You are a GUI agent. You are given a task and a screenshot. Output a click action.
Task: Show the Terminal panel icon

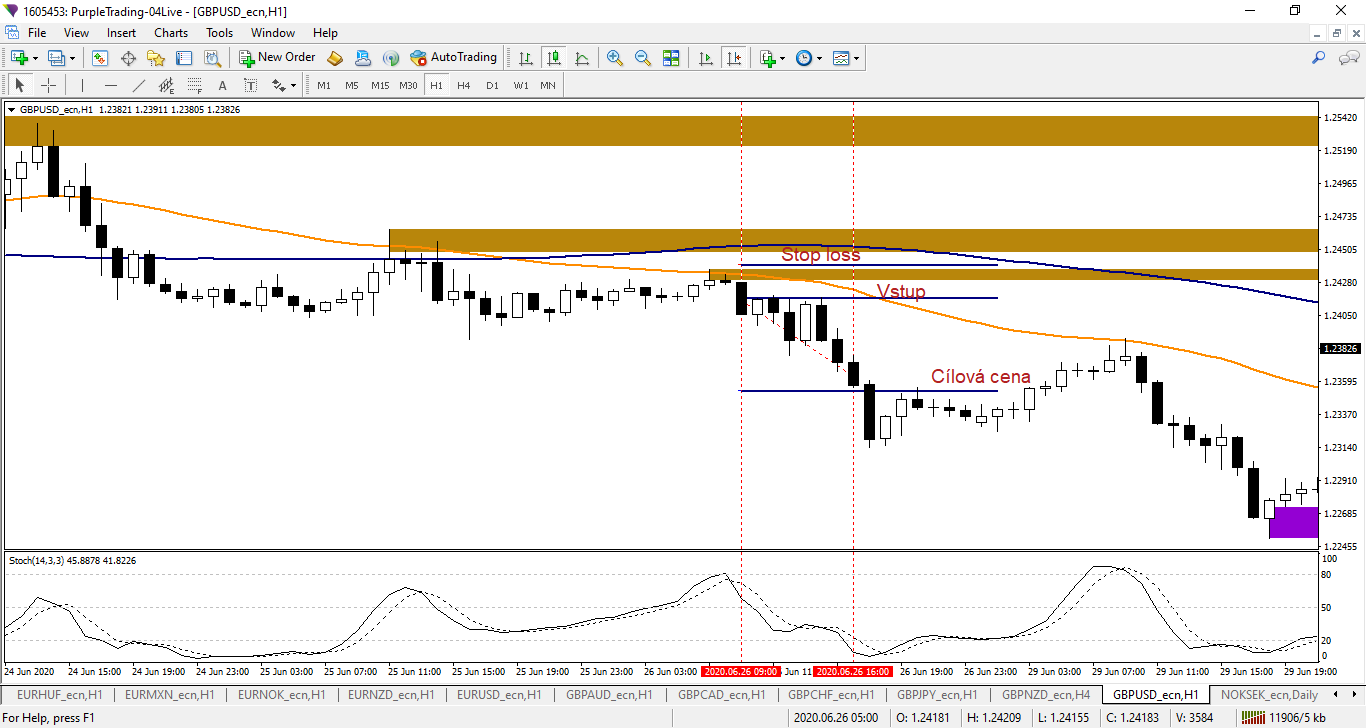(x=184, y=58)
